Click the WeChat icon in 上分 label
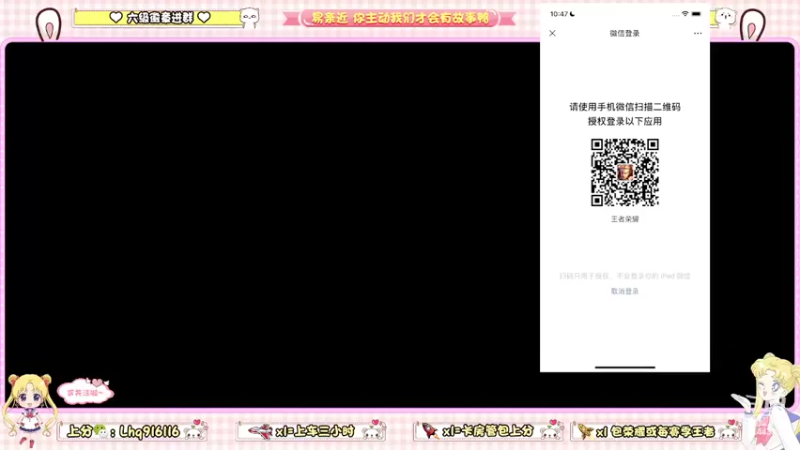Viewport: 800px width, 450px height. 101,432
